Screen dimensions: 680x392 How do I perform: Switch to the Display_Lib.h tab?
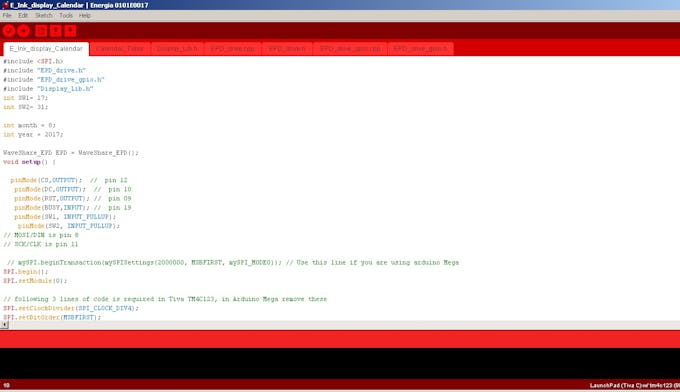tap(177, 49)
